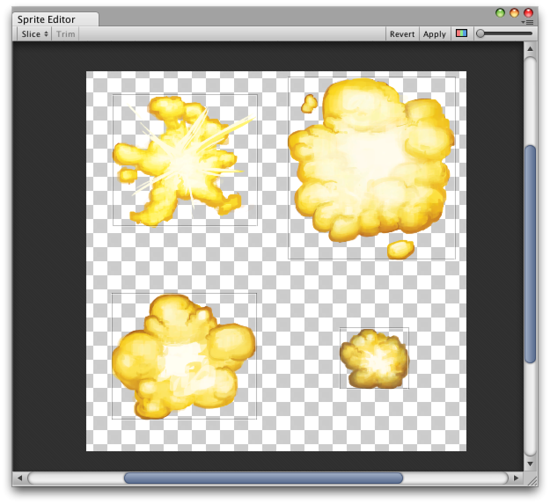Open the window options menu icon
The width and height of the screenshot is (550, 504).
pyautogui.click(x=528, y=22)
